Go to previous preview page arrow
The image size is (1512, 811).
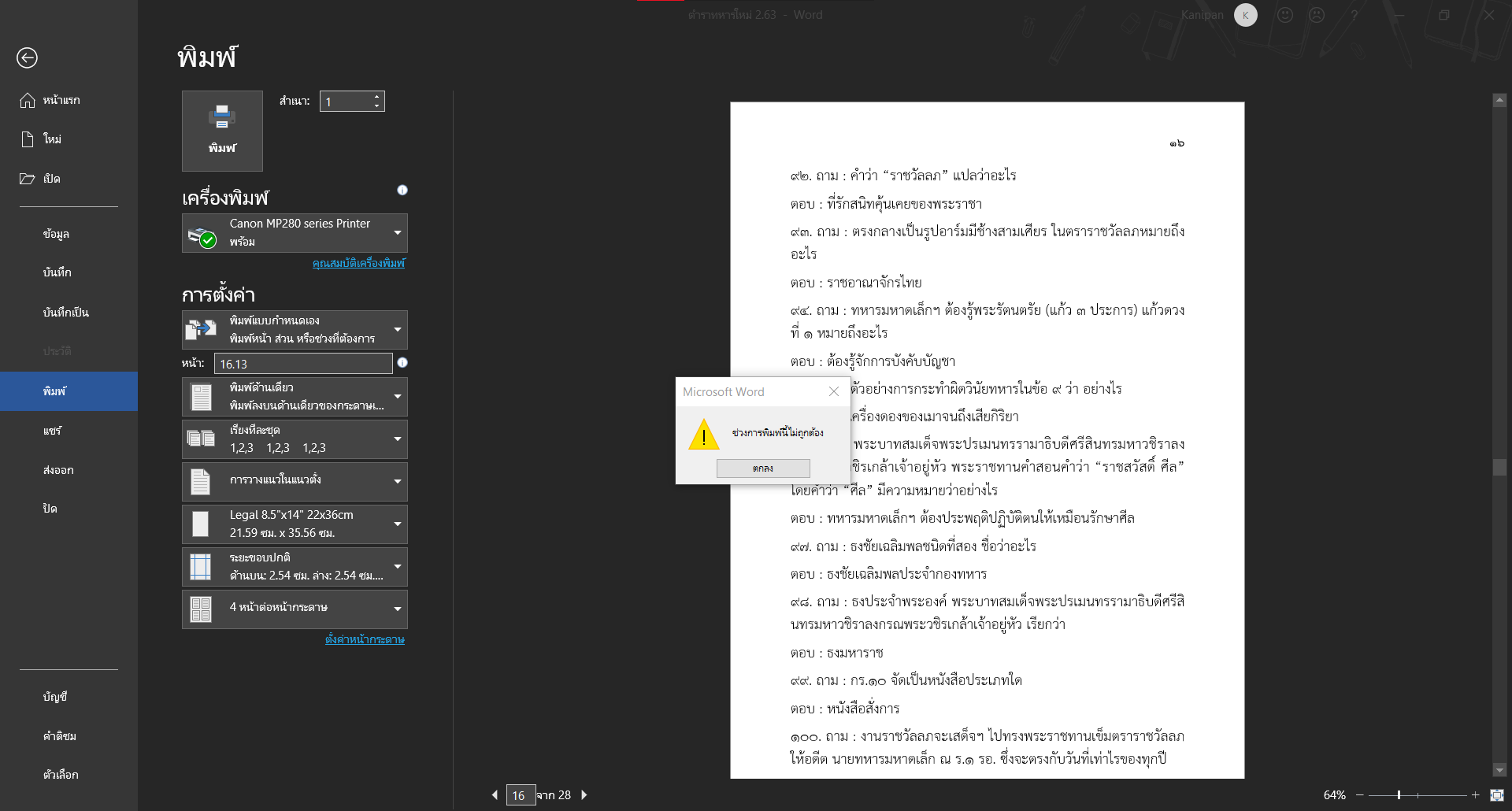pyautogui.click(x=495, y=795)
